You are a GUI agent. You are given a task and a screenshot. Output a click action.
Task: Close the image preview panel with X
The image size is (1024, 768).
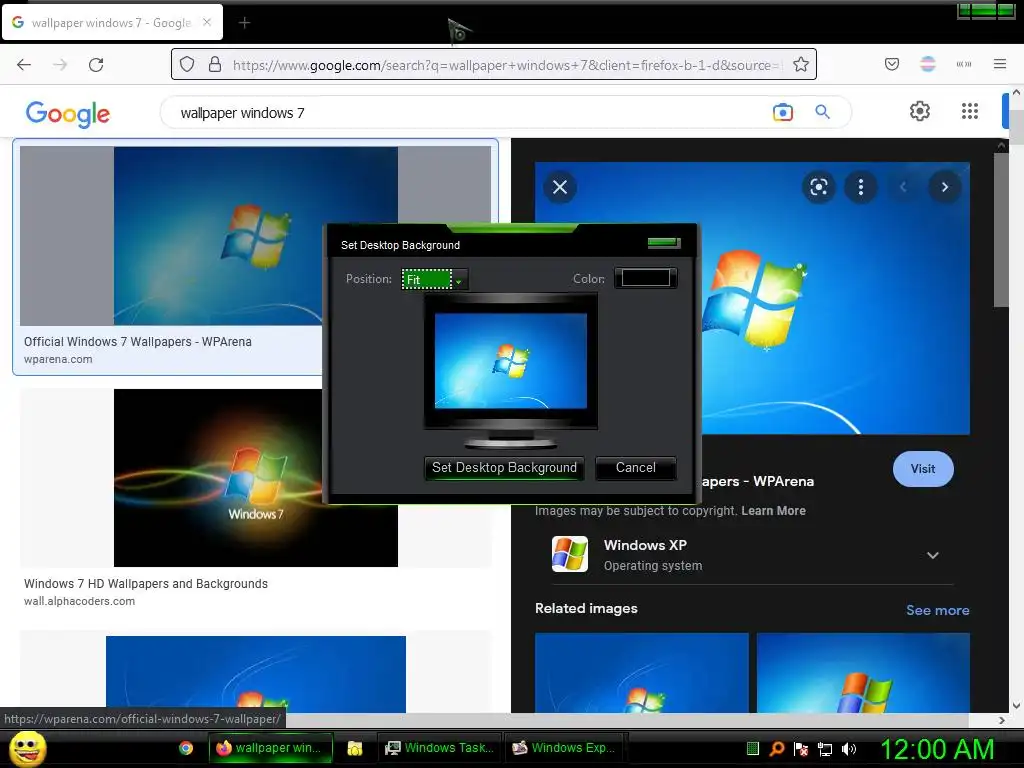point(560,187)
